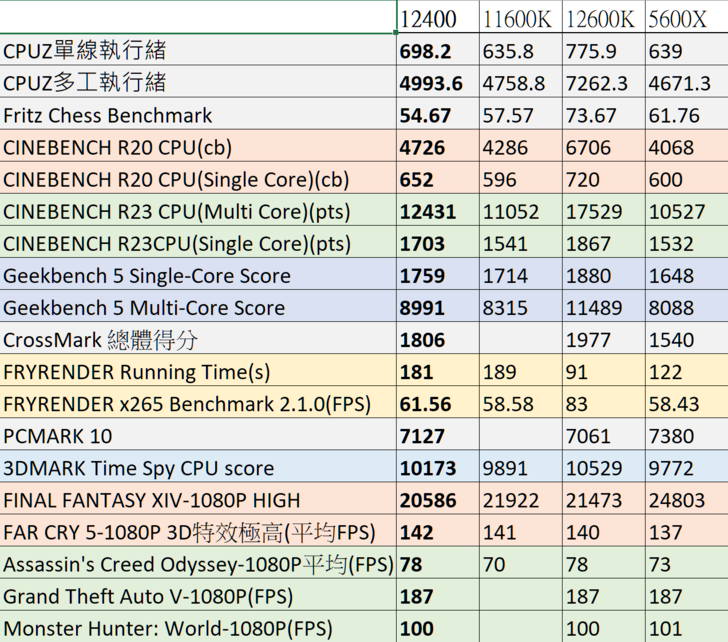Viewport: 728px width, 642px height.
Task: Click 3DMARK Time Spy CPU score label
Action: pyautogui.click(x=198, y=466)
